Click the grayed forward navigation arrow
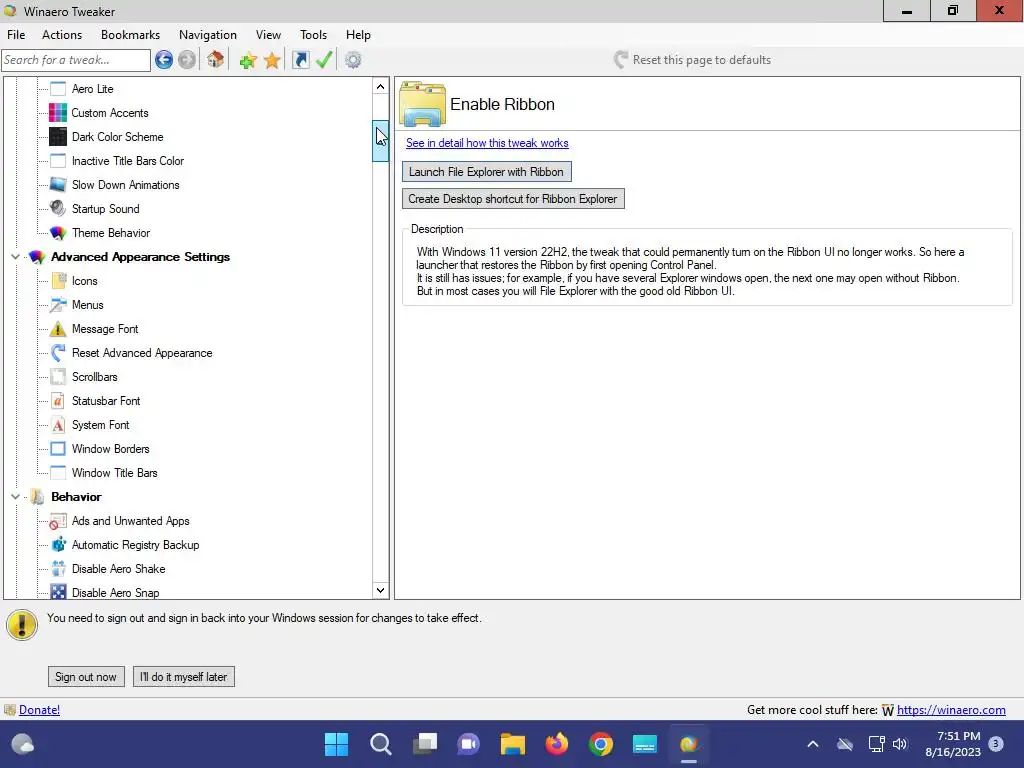The width and height of the screenshot is (1024, 768). point(187,60)
